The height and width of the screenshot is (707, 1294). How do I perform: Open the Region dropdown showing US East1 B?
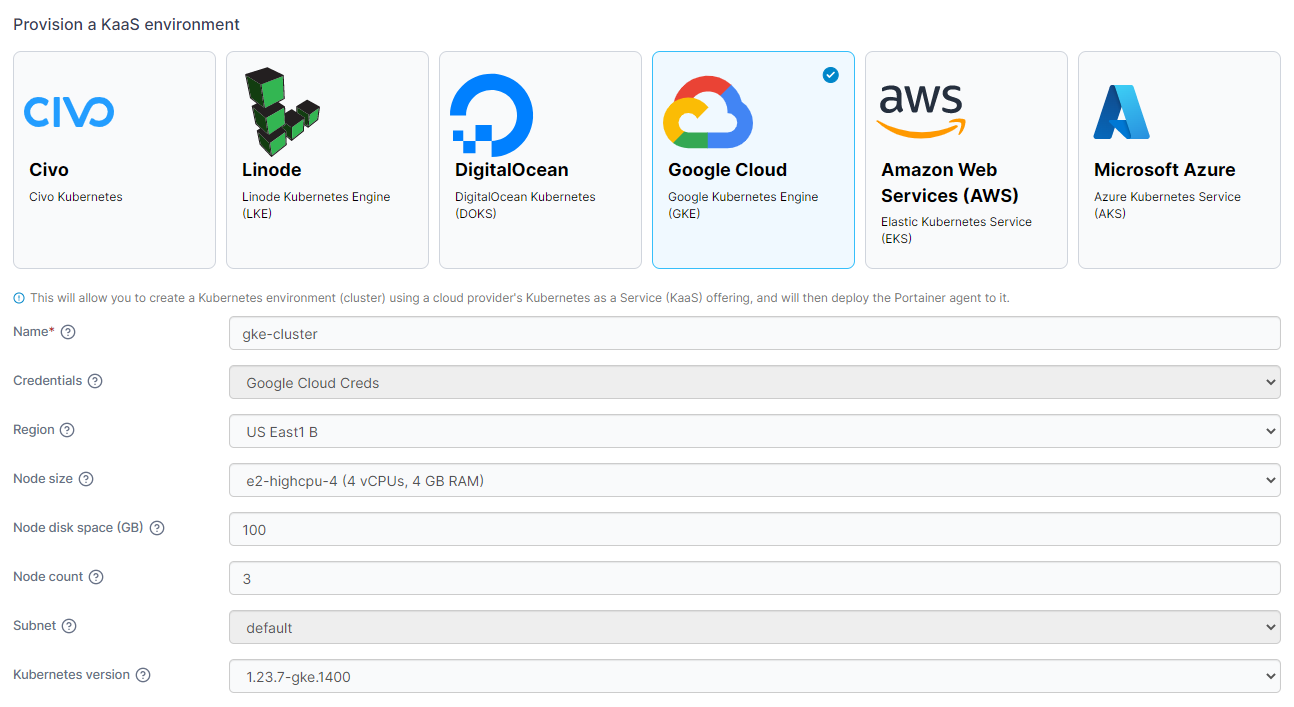[x=753, y=430]
